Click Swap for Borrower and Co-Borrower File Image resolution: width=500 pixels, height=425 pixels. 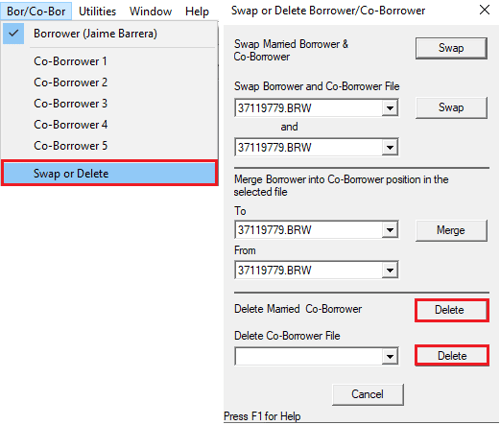pos(451,107)
